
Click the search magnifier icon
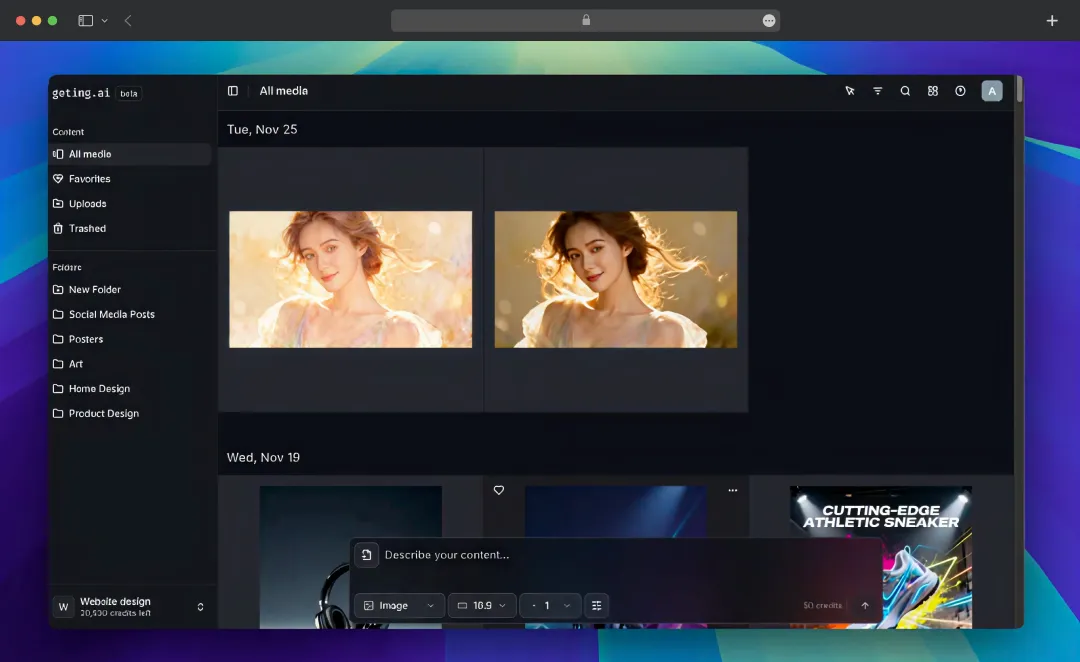click(905, 91)
